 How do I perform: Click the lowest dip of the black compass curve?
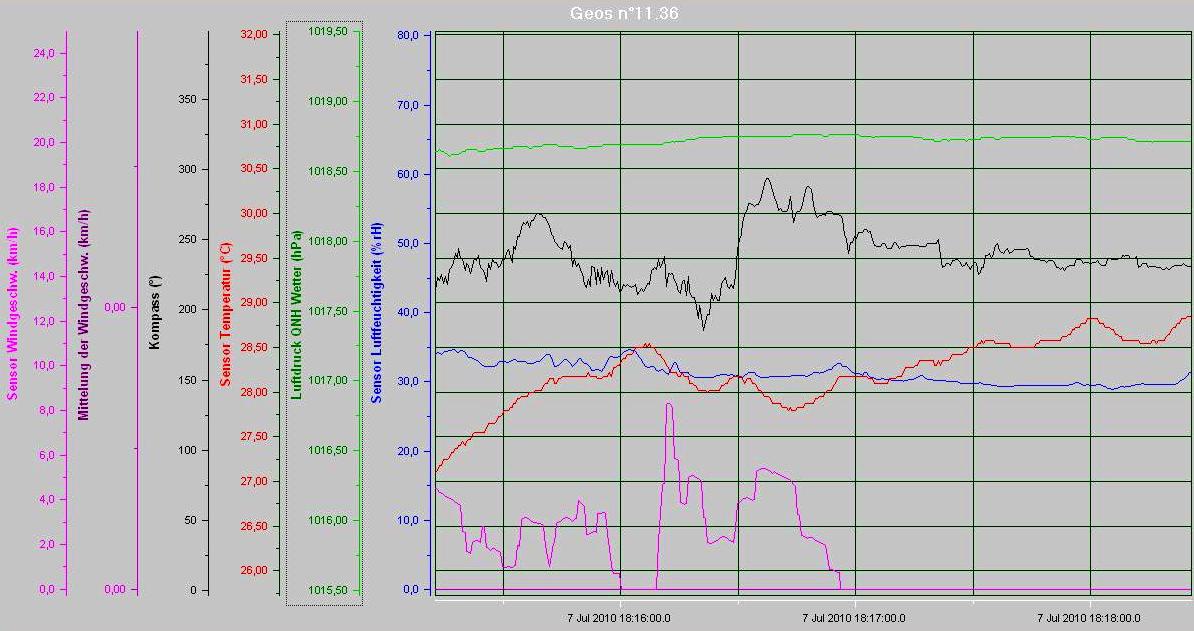click(703, 328)
